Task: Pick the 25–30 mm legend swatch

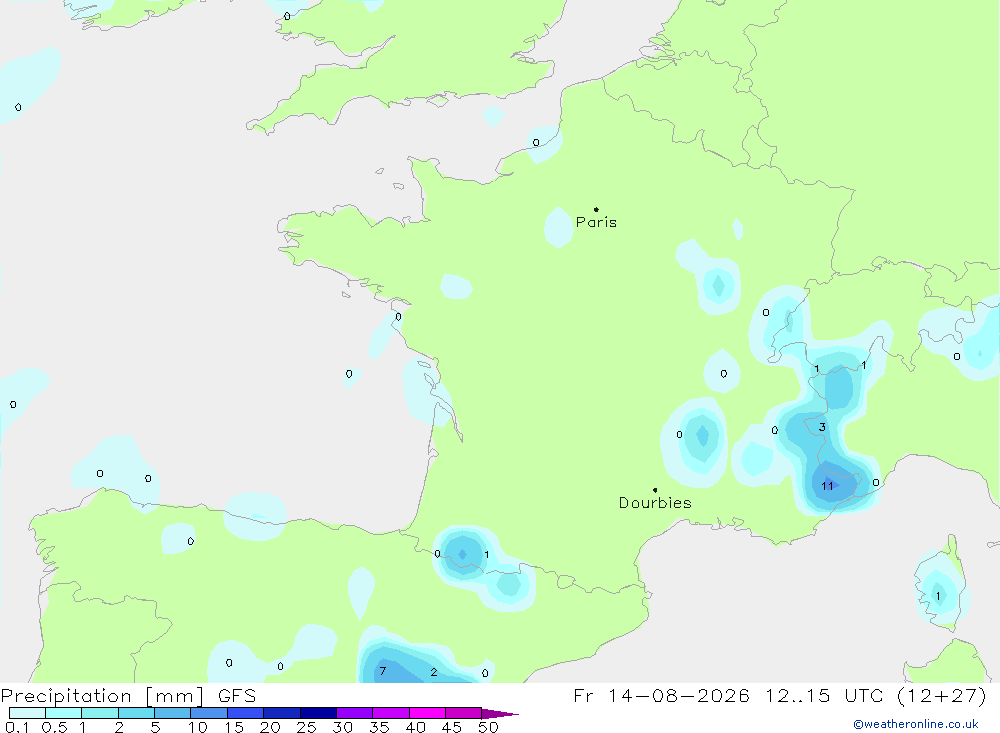Action: point(318,713)
